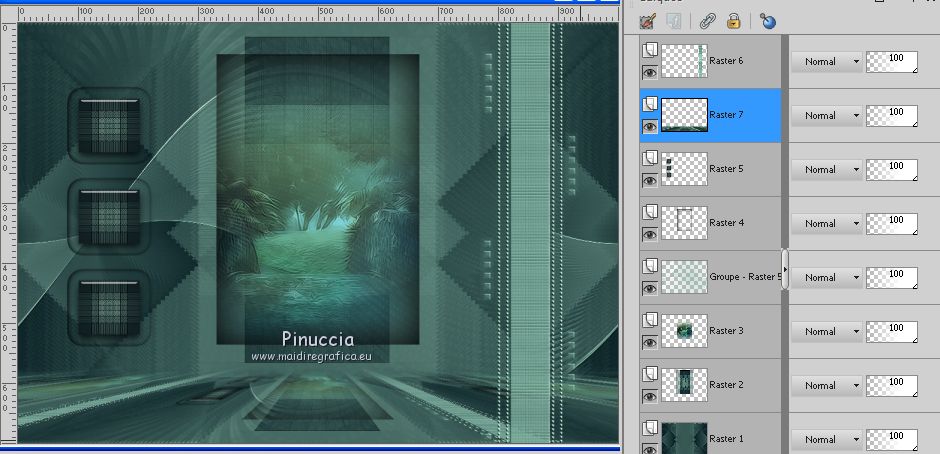Toggle visibility of Raster 3 layer

pos(650,342)
